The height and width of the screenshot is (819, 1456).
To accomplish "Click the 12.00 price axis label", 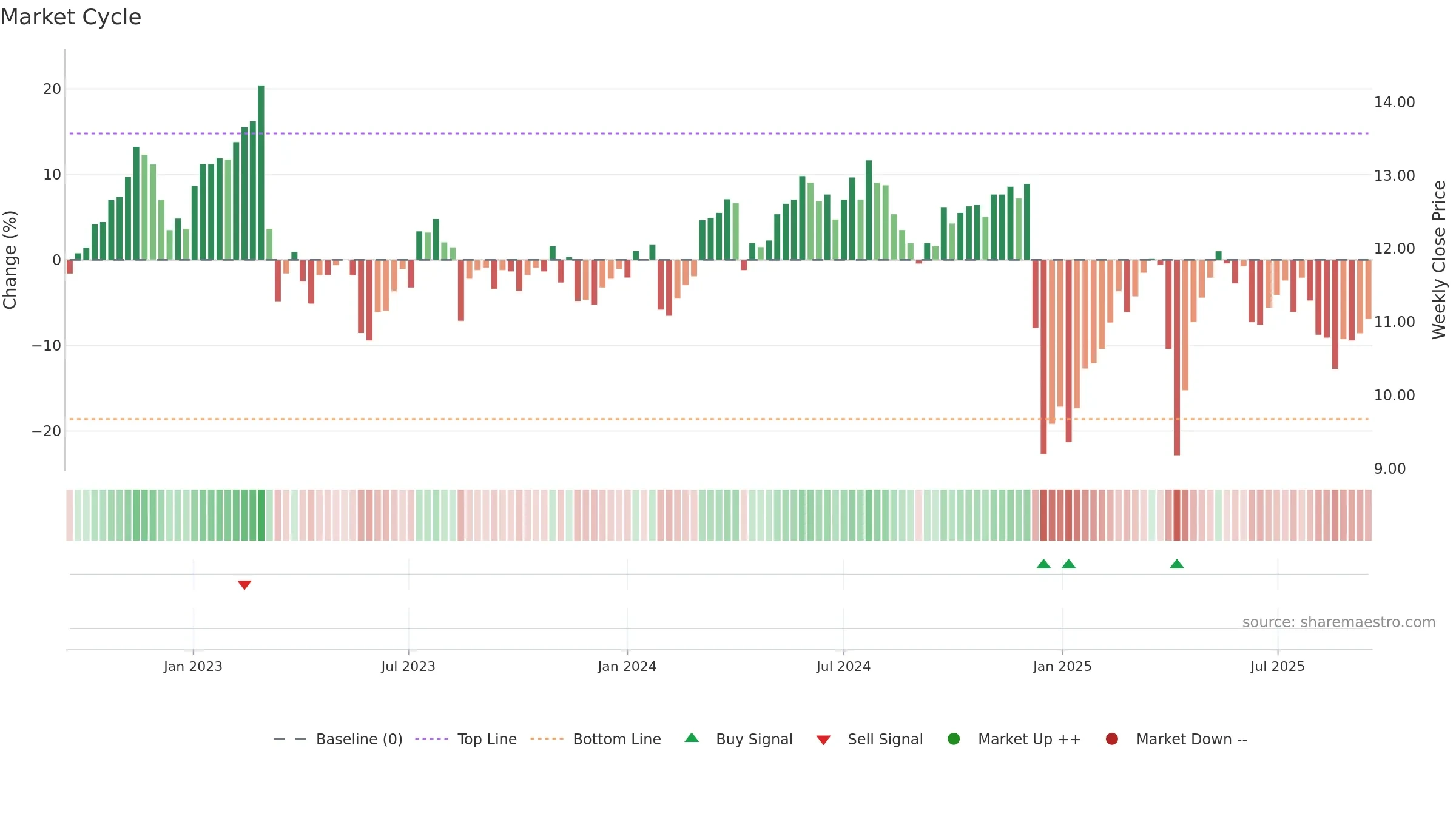I will [x=1394, y=248].
